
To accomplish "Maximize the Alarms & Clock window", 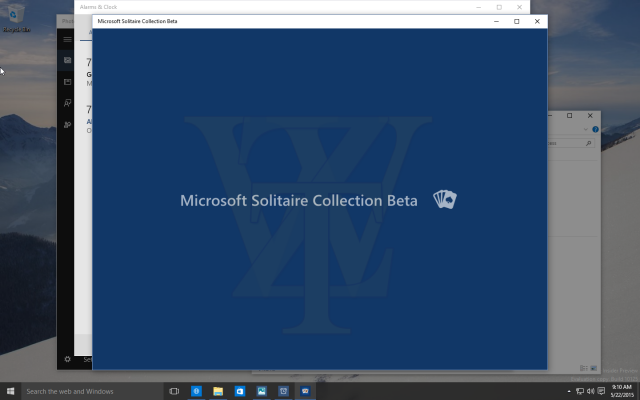I will pyautogui.click(x=499, y=7).
